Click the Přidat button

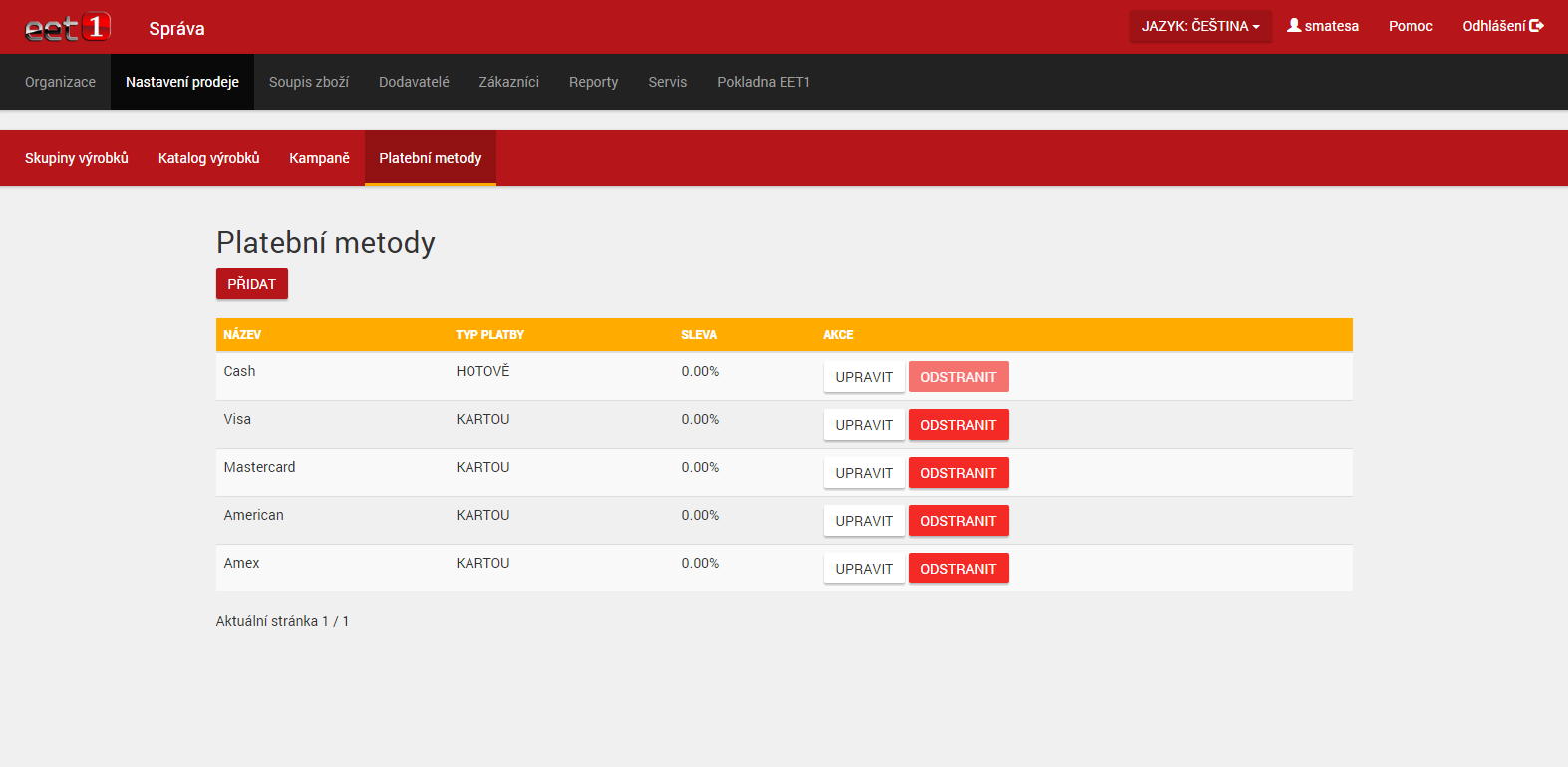(252, 284)
